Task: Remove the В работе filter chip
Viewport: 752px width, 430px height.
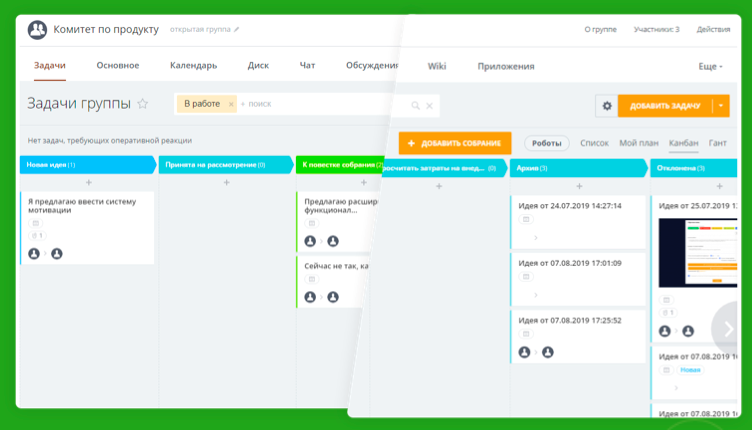Action: (231, 104)
